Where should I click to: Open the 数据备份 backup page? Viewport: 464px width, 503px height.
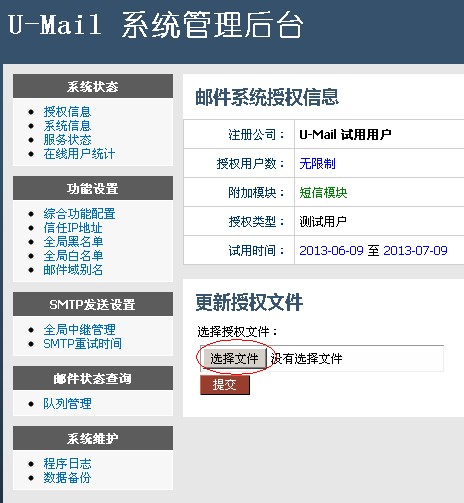pos(67,478)
